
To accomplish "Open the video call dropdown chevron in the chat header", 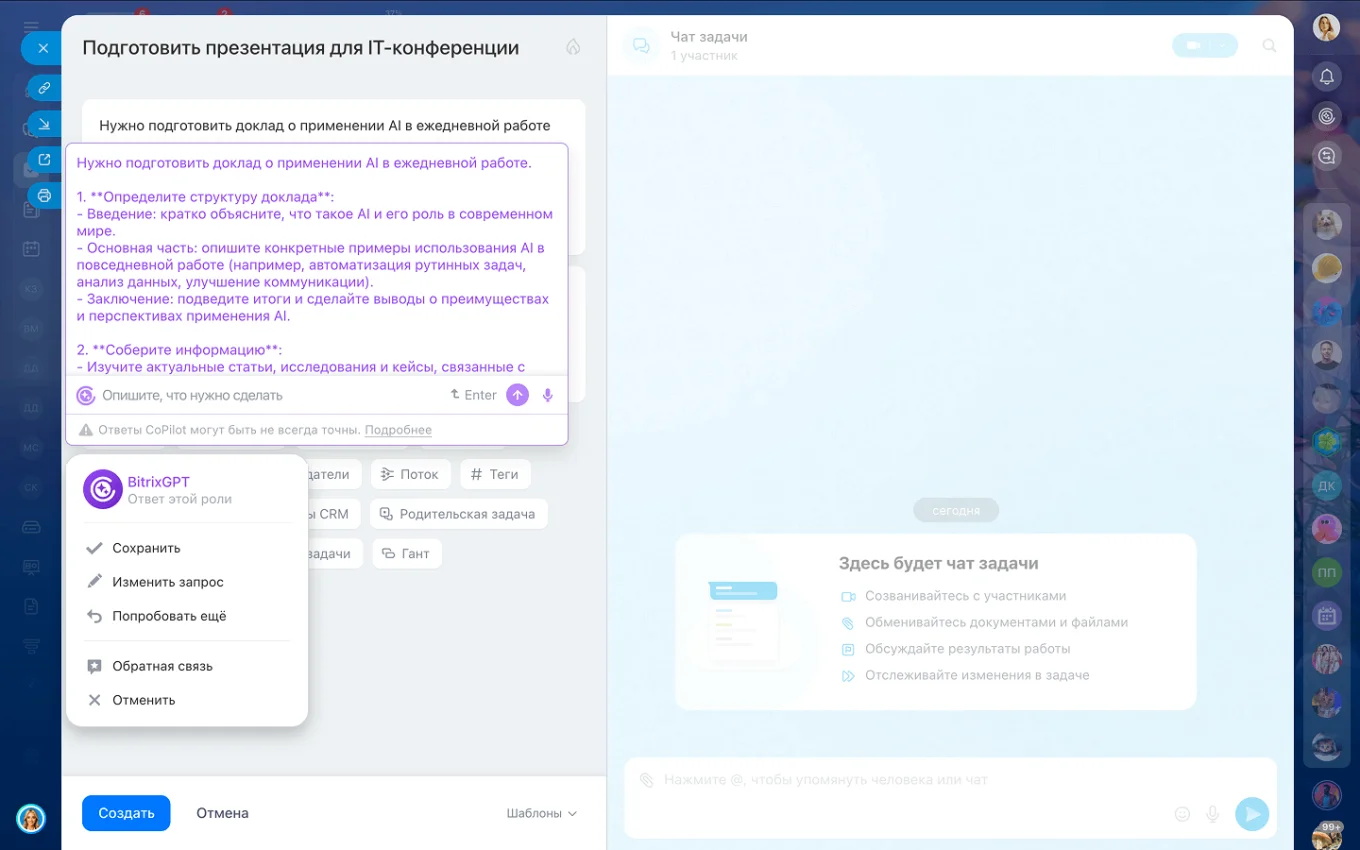I will [1222, 45].
